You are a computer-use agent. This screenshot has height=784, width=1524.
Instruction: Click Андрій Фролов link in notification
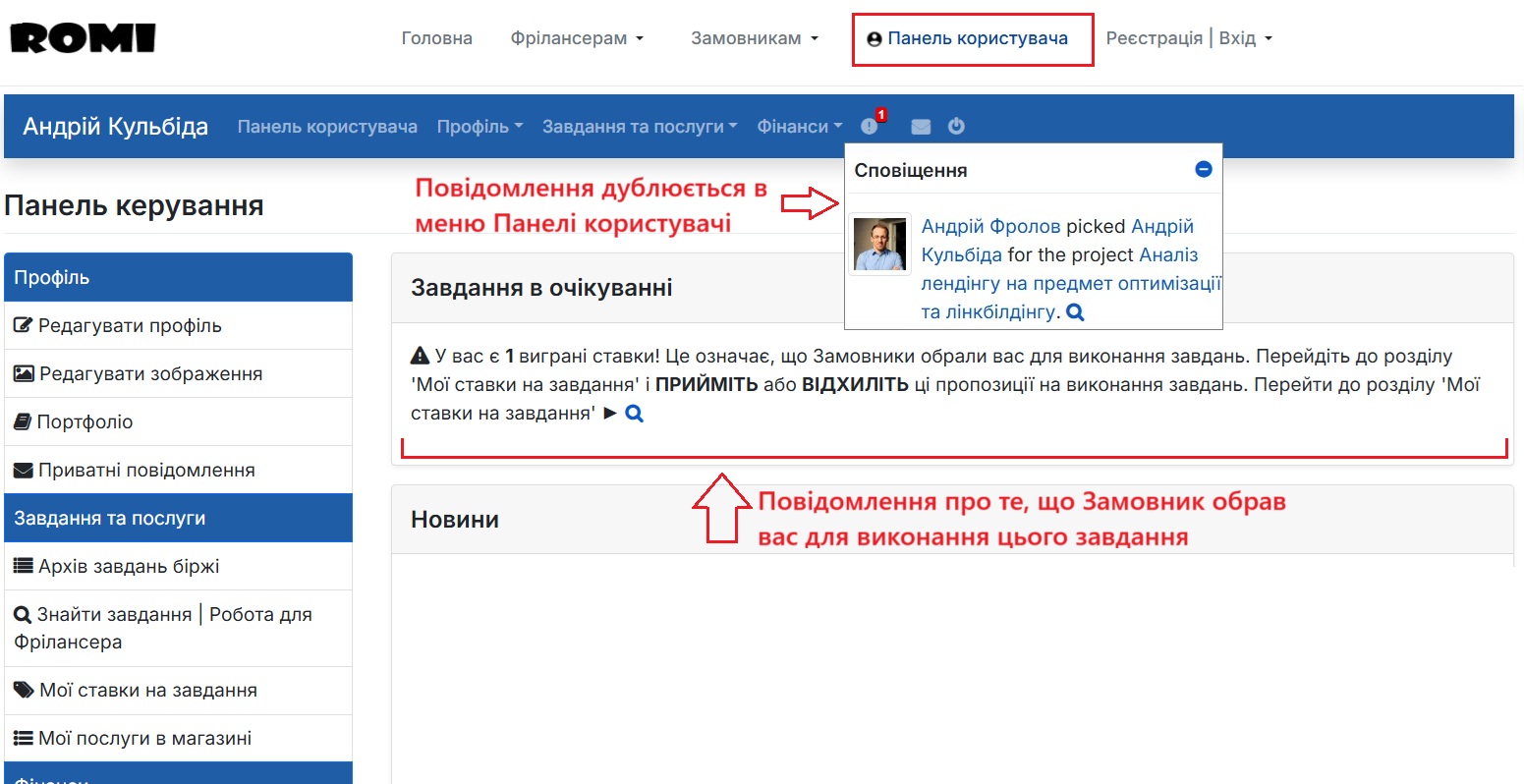990,227
